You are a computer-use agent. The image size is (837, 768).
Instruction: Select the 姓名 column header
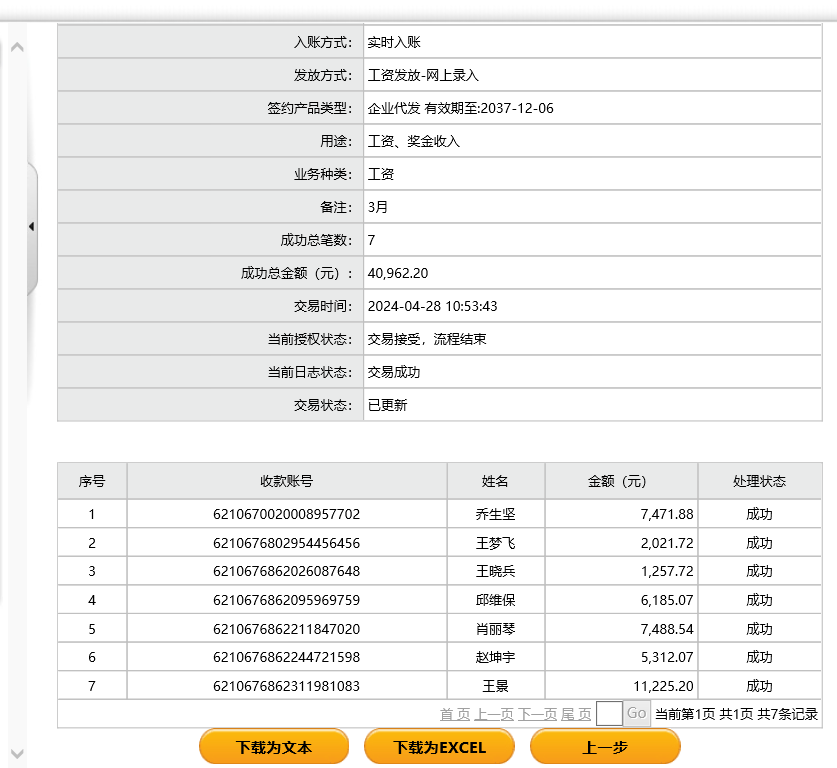pos(495,481)
